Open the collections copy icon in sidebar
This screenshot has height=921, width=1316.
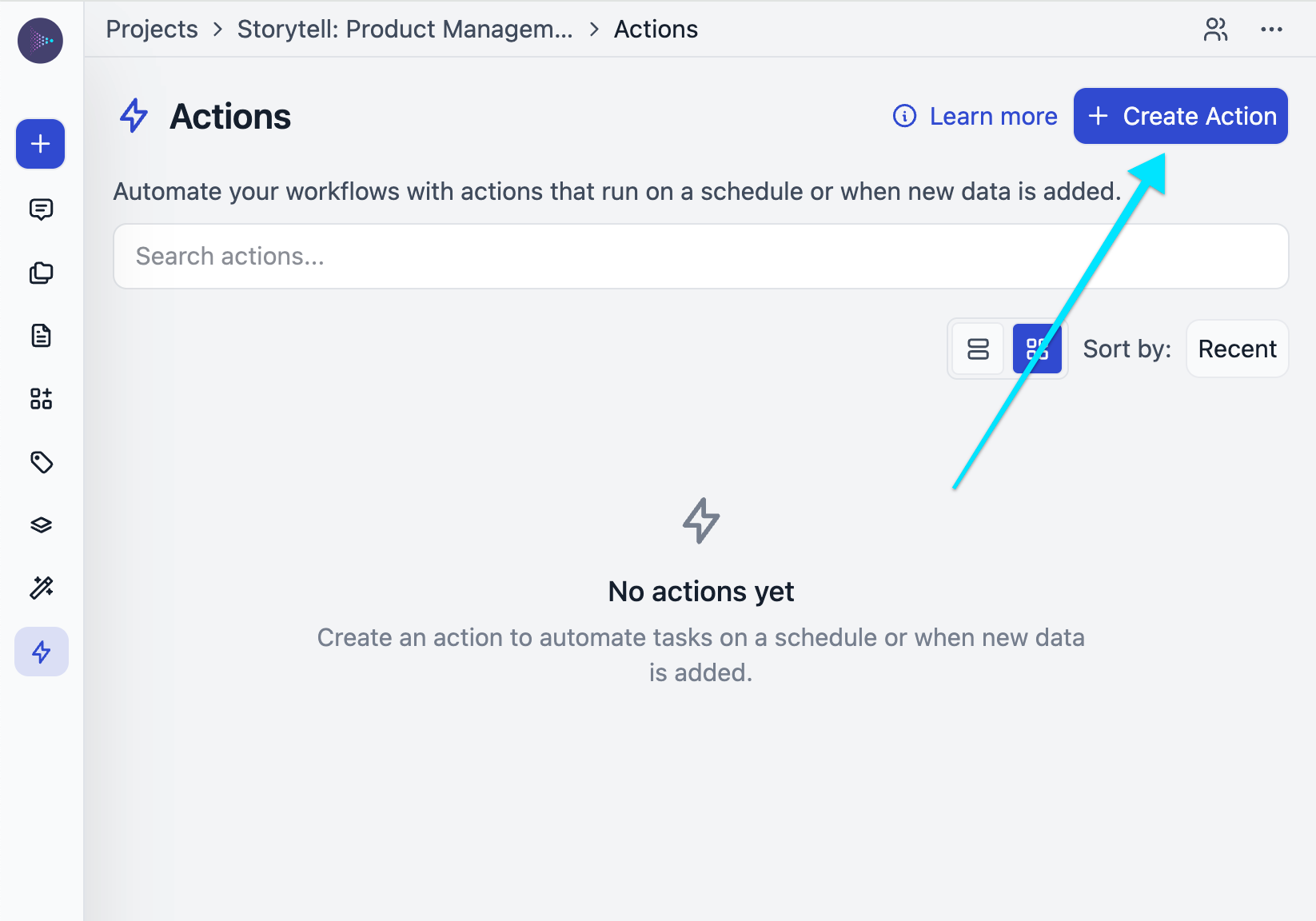pyautogui.click(x=41, y=273)
